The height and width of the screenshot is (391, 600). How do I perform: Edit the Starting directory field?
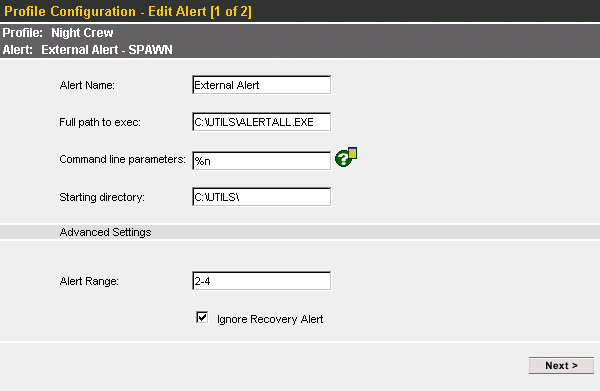click(261, 197)
